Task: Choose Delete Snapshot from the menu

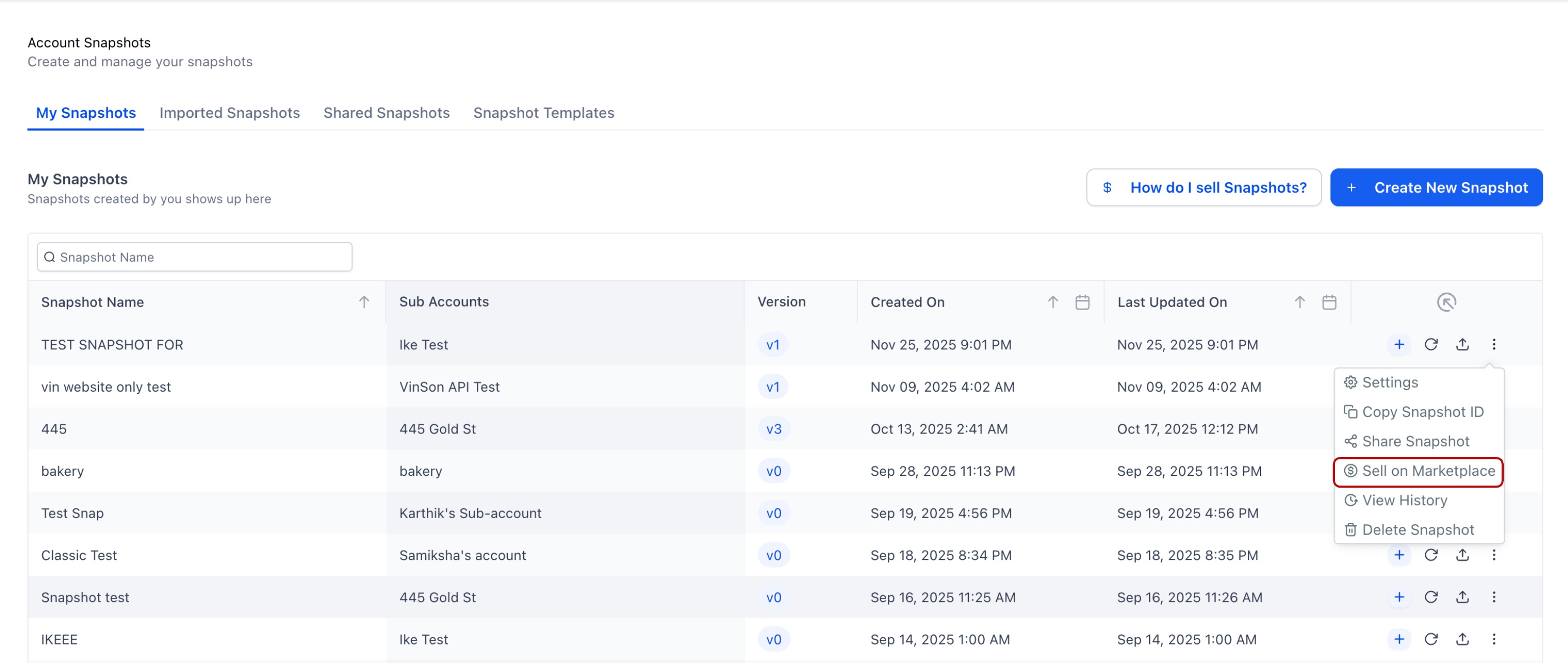Action: point(1417,530)
